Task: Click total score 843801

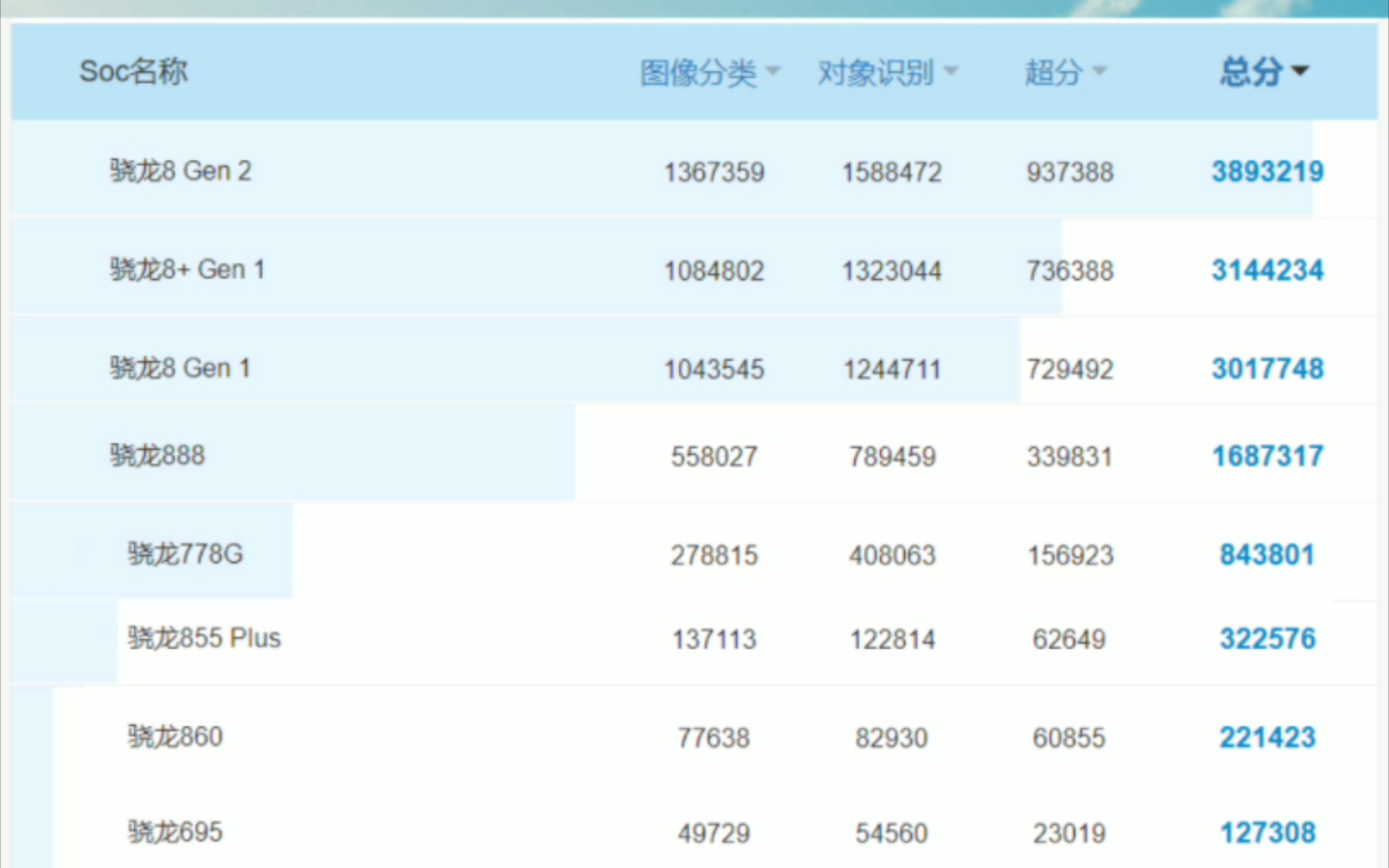Action: [x=1268, y=555]
